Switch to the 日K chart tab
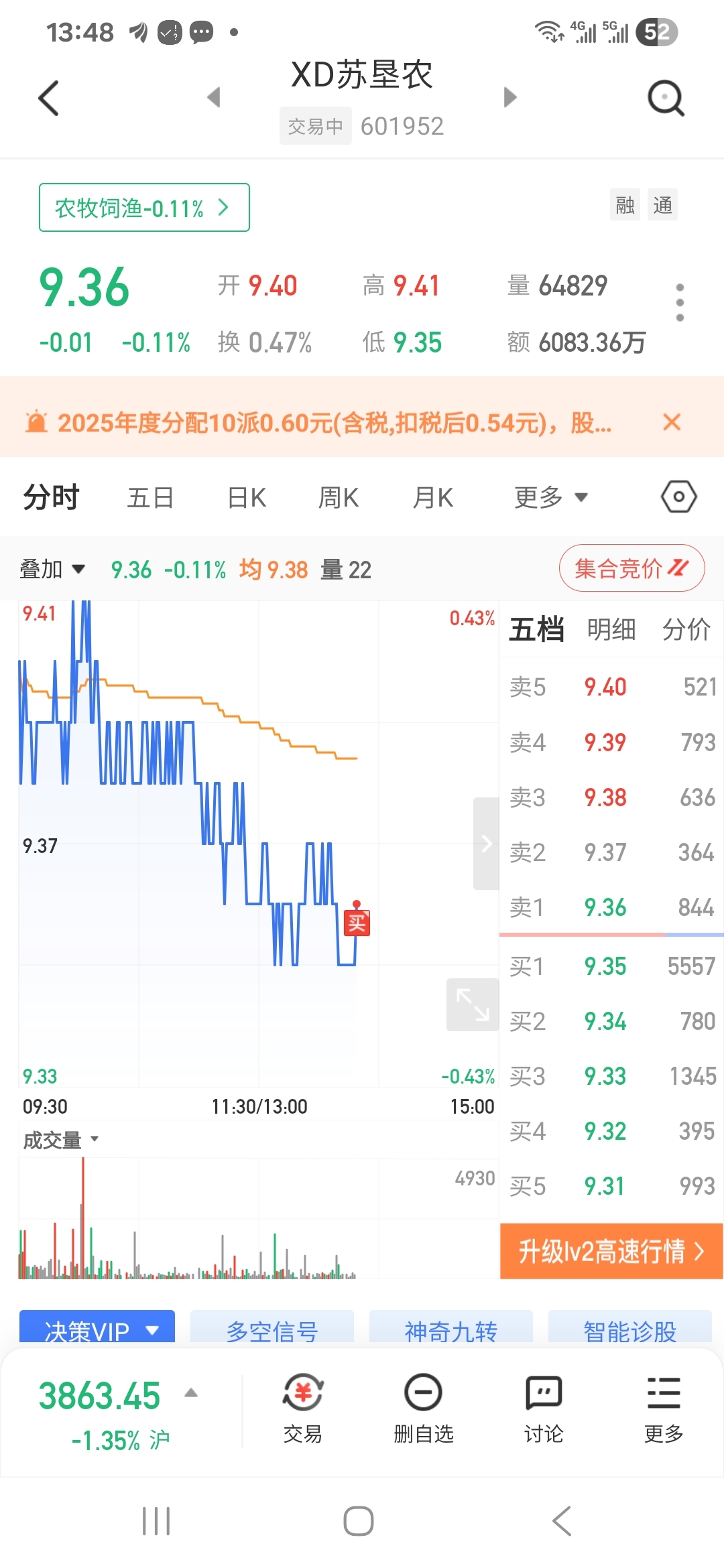Image resolution: width=724 pixels, height=1568 pixels. pos(247,497)
